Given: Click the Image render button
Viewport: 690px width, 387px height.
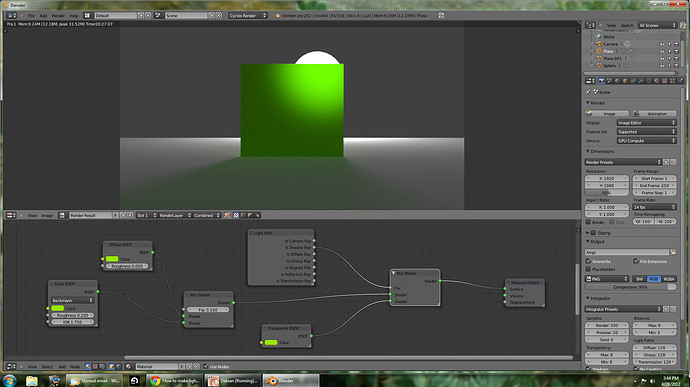Looking at the screenshot, I should pyautogui.click(x=607, y=114).
